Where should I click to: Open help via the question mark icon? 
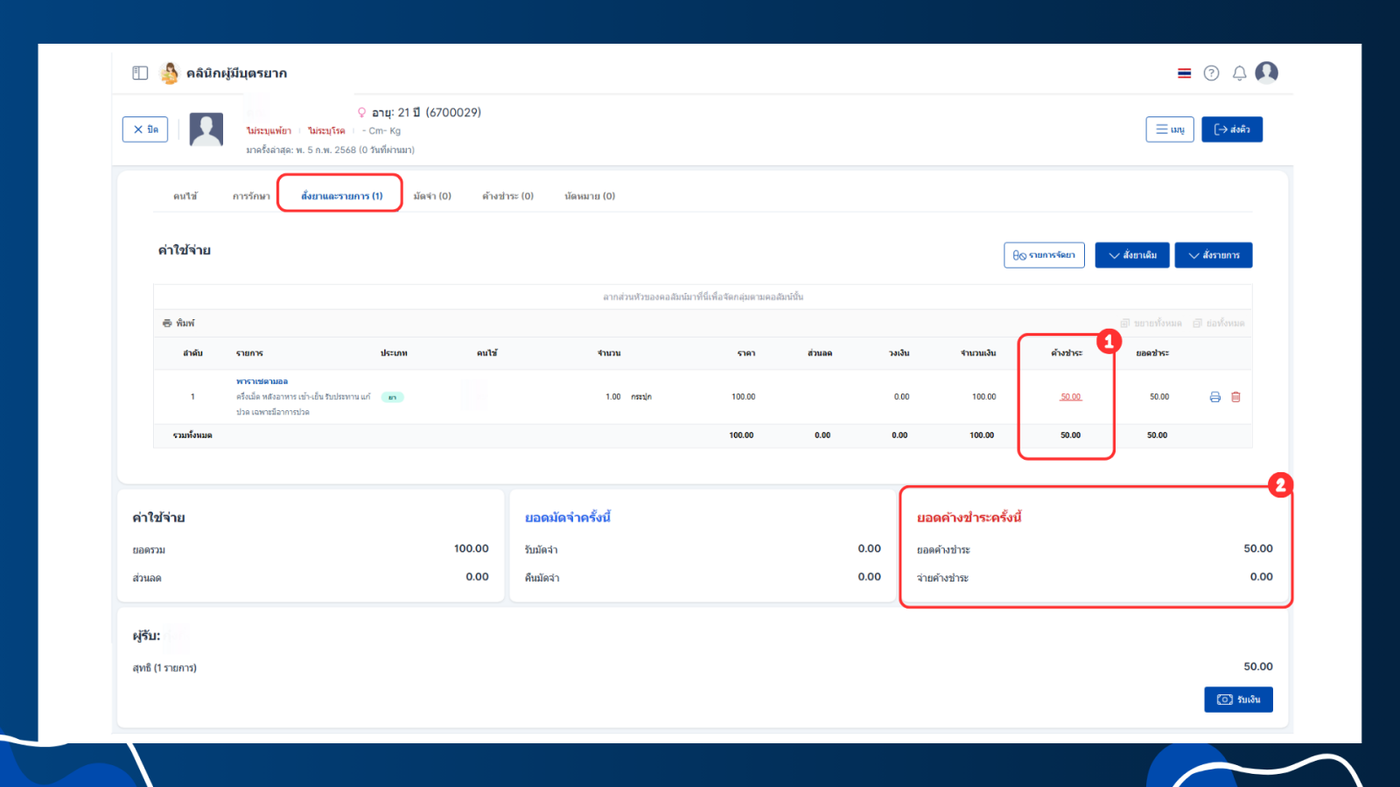click(x=1211, y=73)
